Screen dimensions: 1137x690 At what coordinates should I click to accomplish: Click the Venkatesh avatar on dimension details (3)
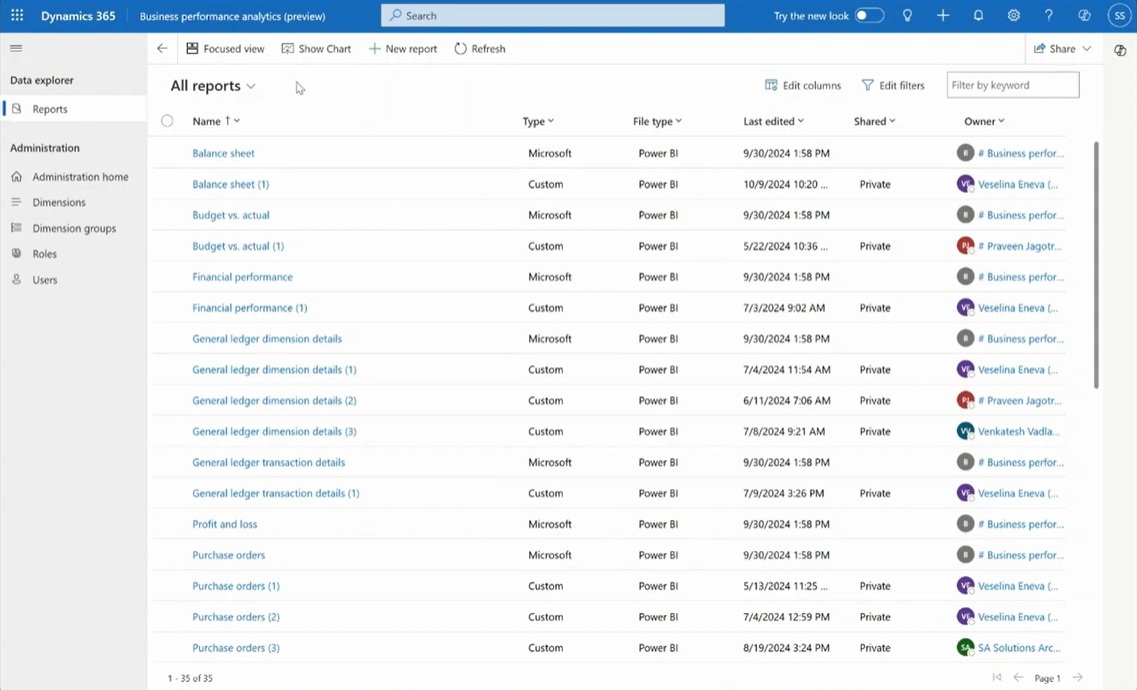(965, 431)
